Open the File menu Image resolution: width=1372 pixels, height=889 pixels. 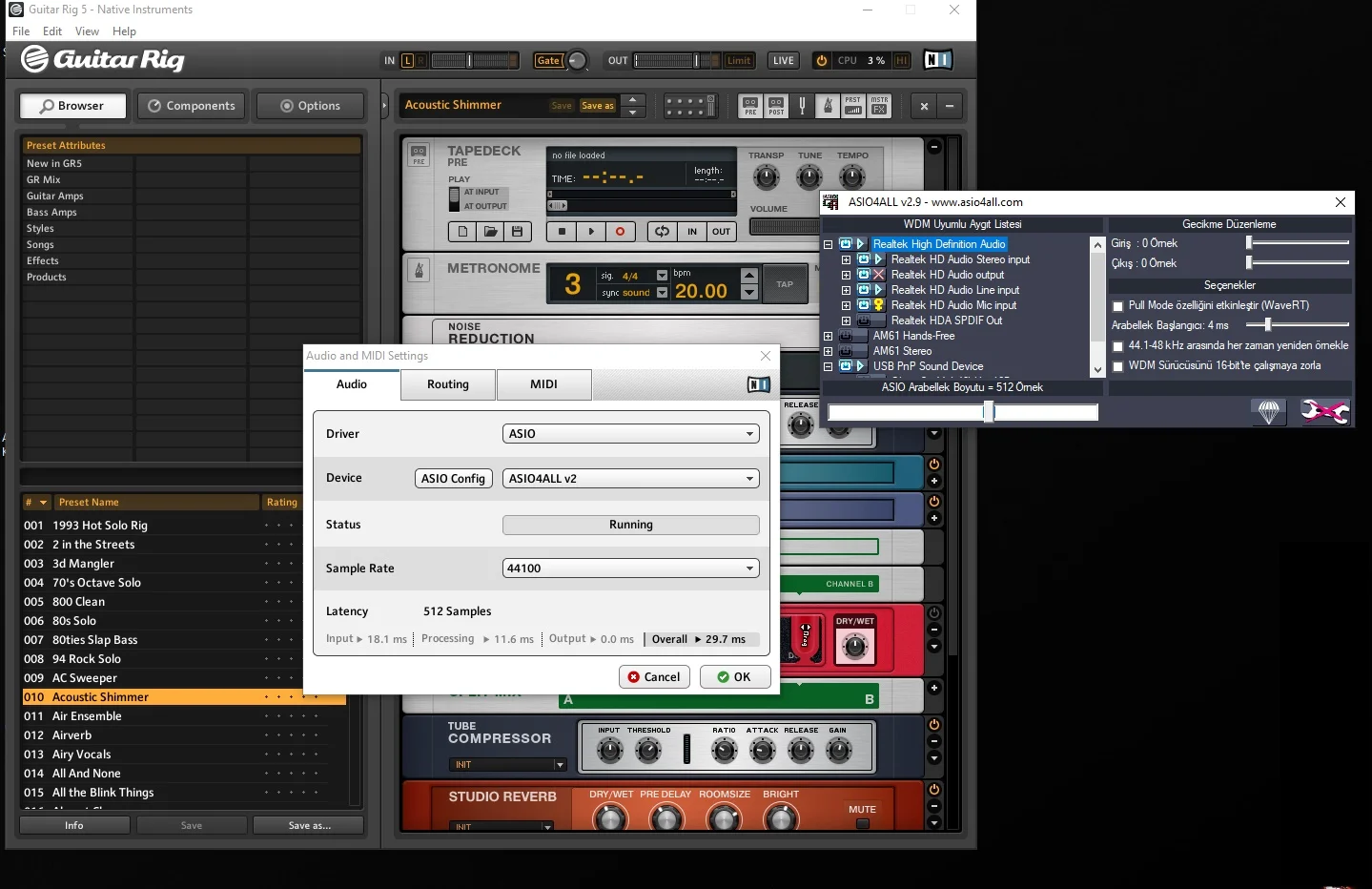point(21,31)
